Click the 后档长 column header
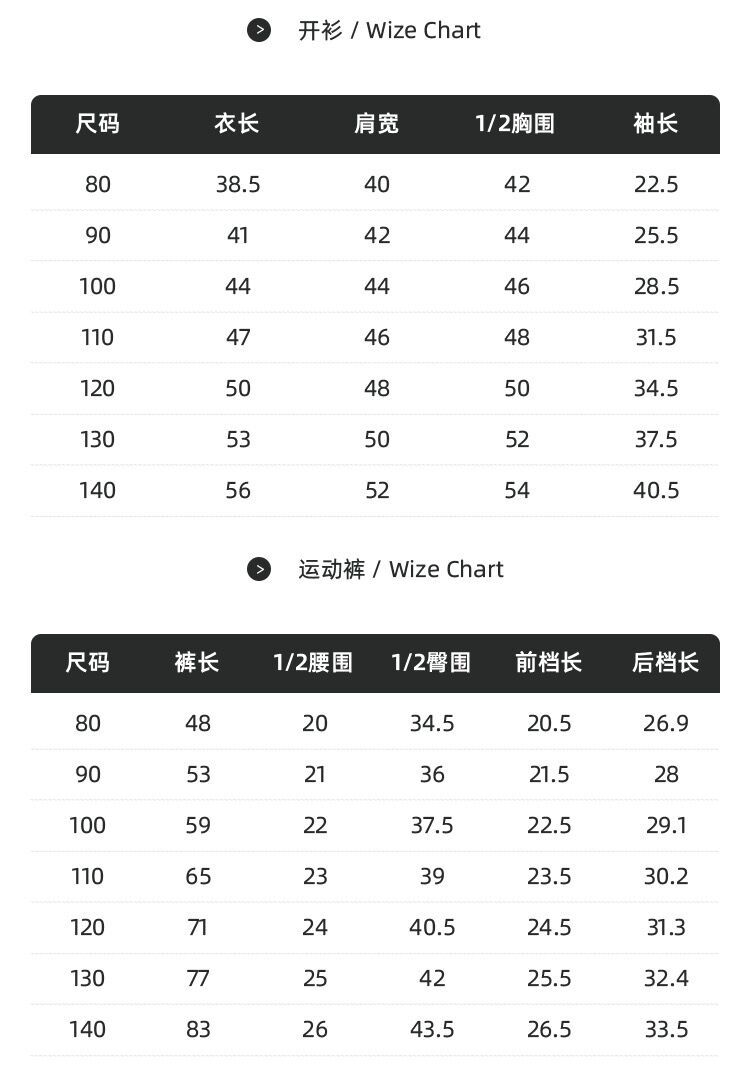This screenshot has height=1065, width=750. click(665, 663)
